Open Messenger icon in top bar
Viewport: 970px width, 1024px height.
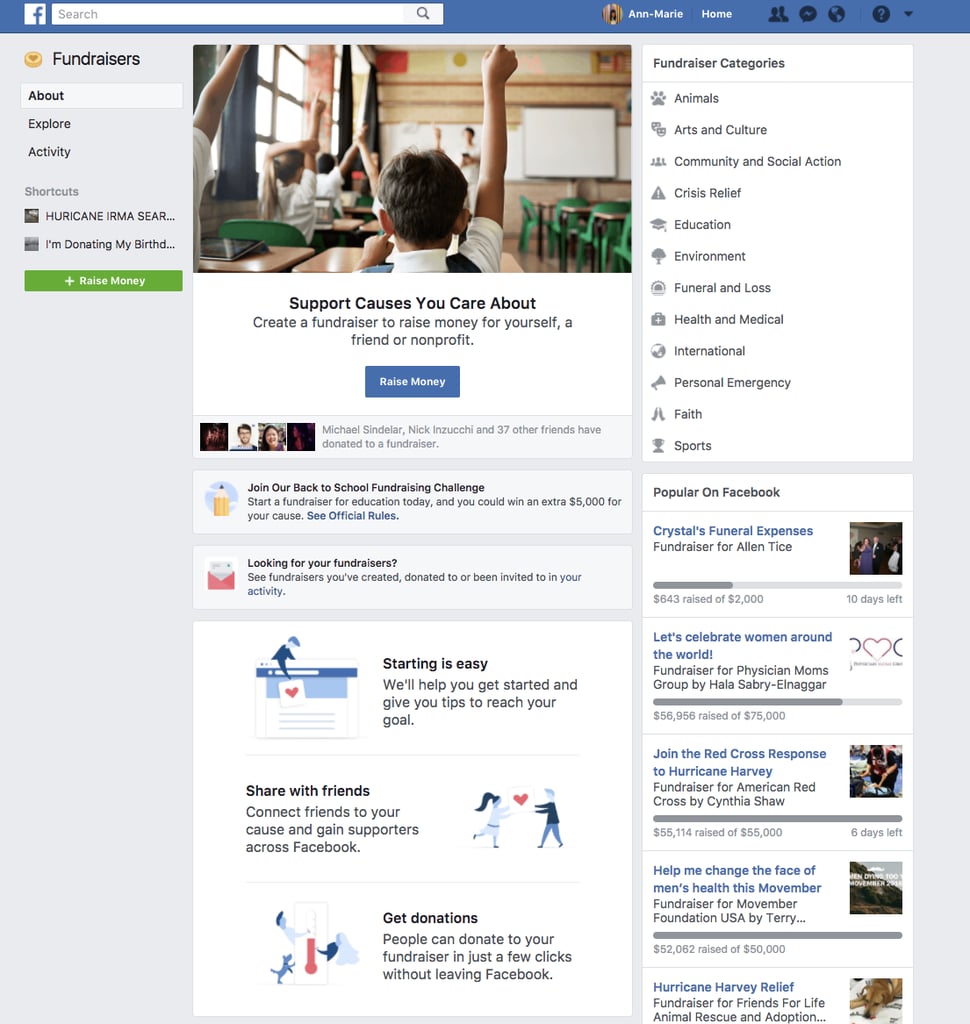[x=808, y=14]
